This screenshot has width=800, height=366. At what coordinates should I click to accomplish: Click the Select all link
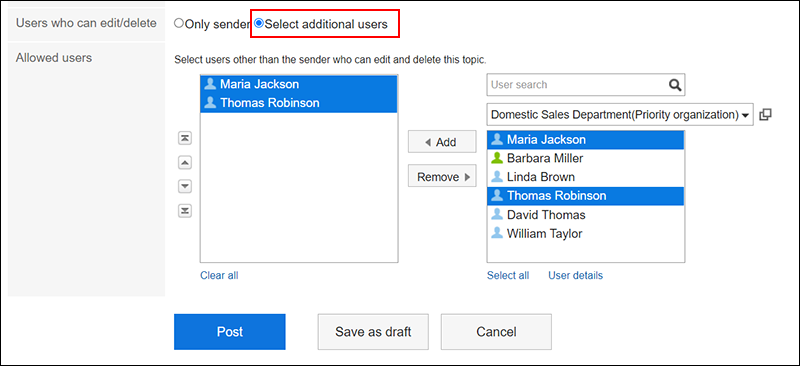coord(508,276)
